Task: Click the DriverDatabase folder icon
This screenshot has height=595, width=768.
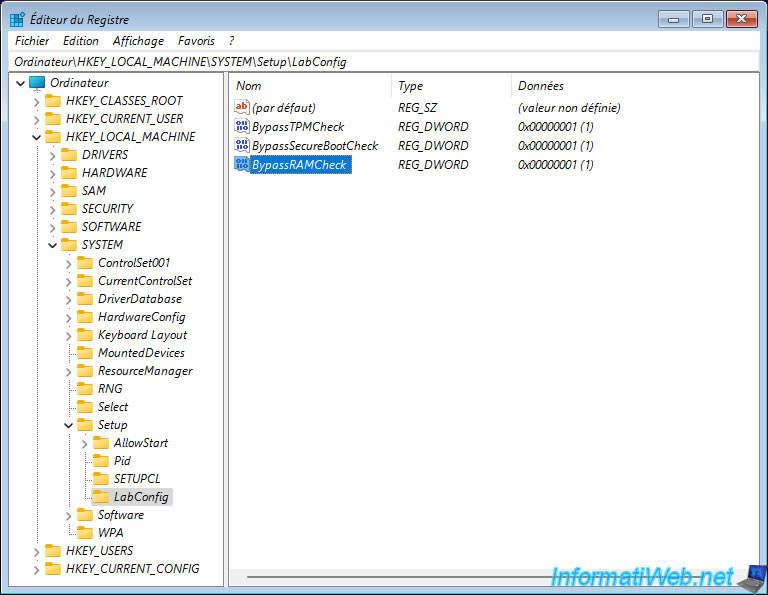Action: pos(85,299)
